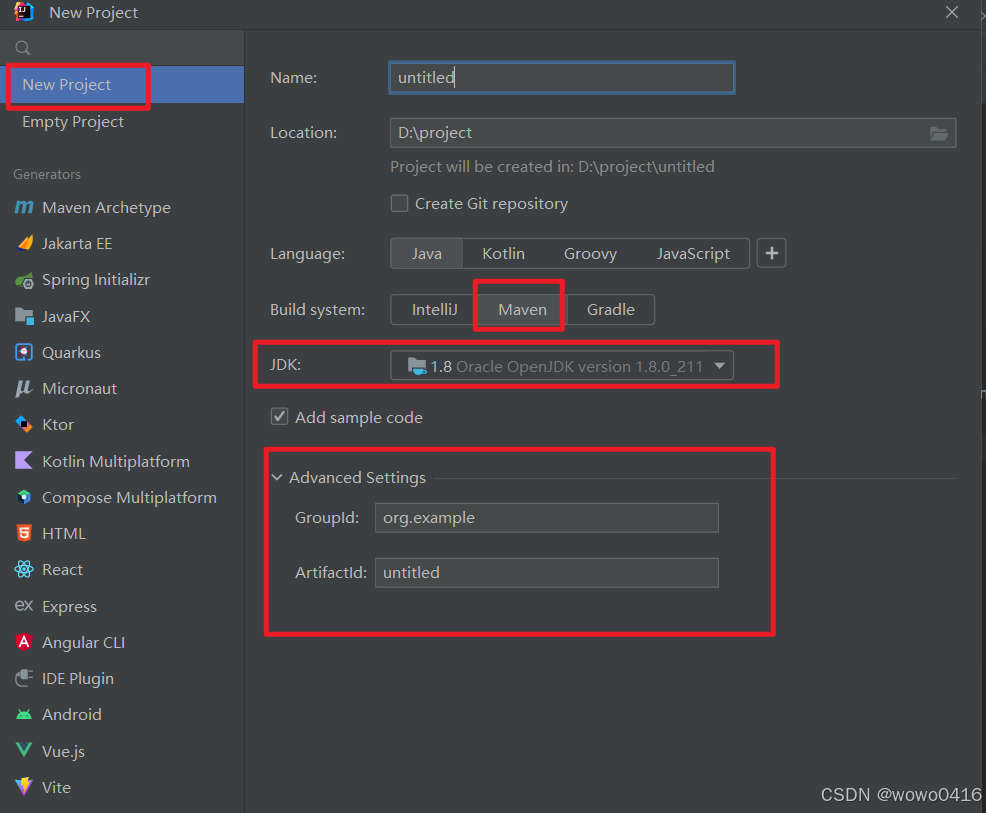Viewport: 986px width, 813px height.
Task: Click the Quarkus logo icon
Action: (x=24, y=352)
